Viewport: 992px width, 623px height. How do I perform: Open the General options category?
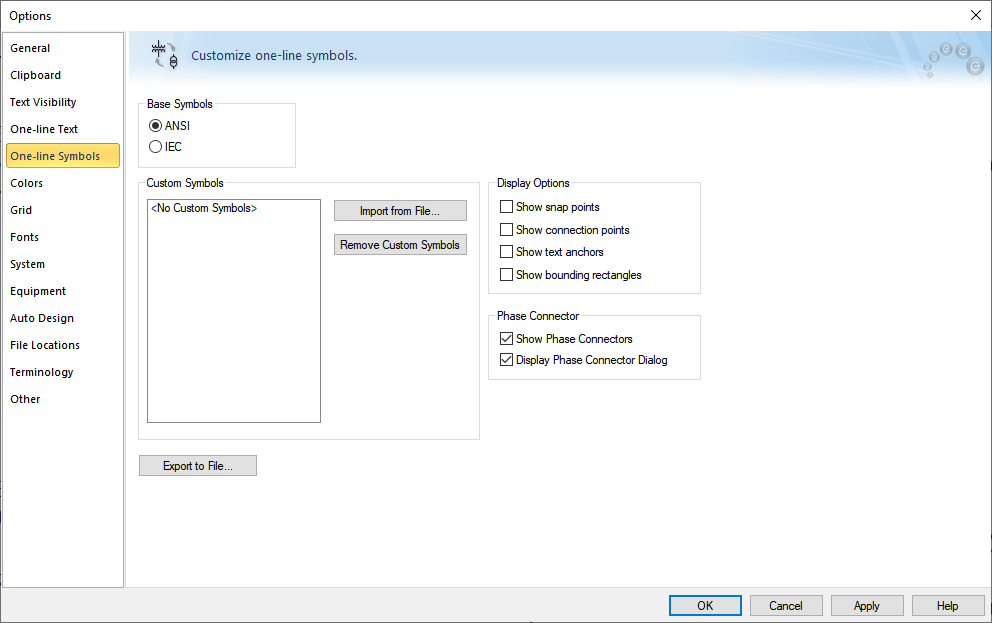(30, 48)
